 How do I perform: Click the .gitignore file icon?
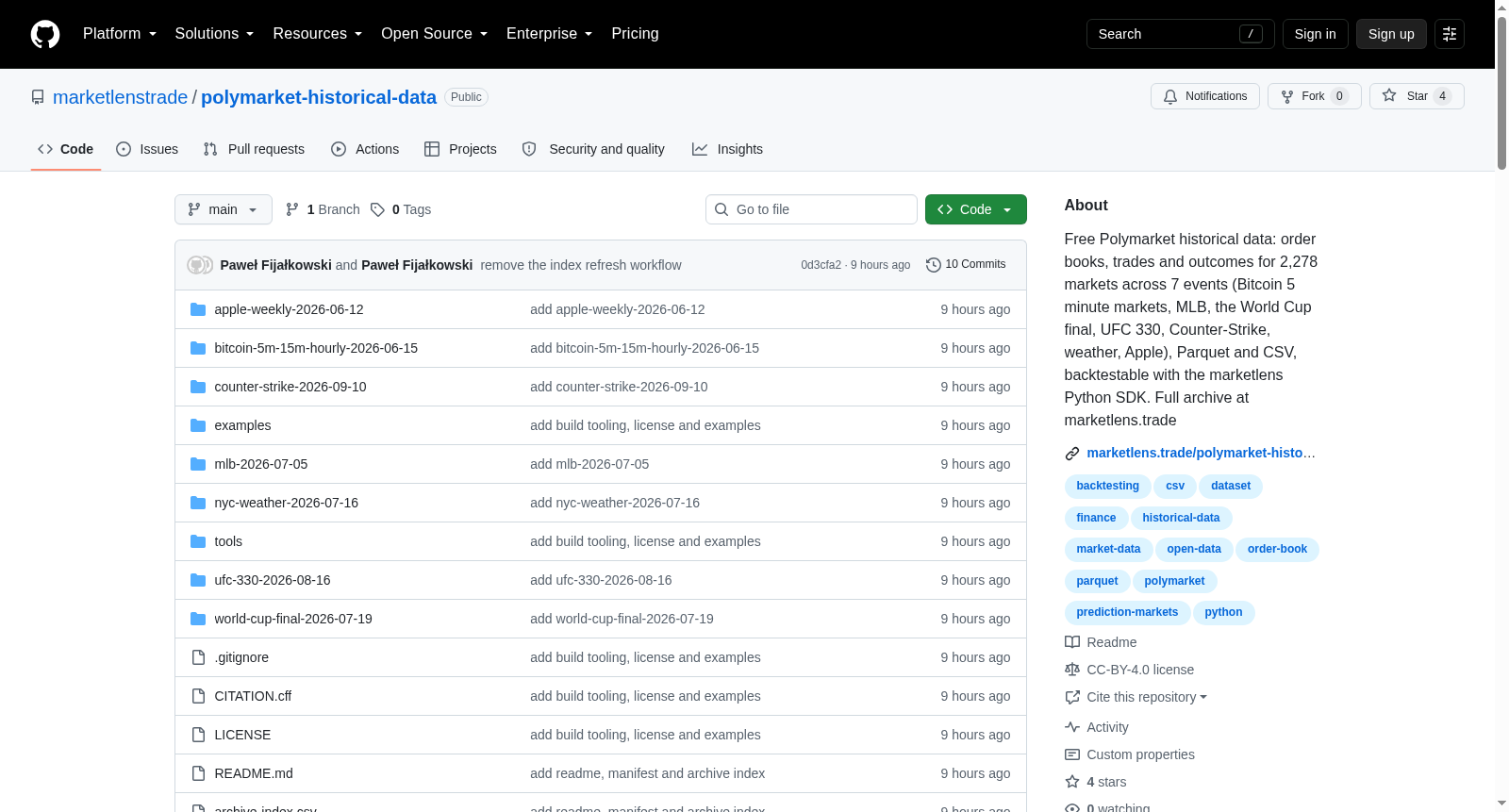(198, 657)
